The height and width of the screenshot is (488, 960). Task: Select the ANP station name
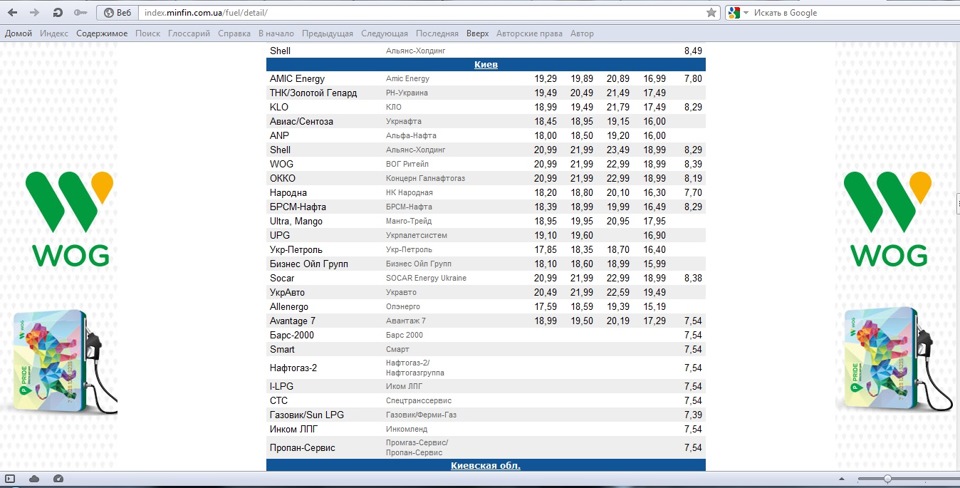(279, 136)
